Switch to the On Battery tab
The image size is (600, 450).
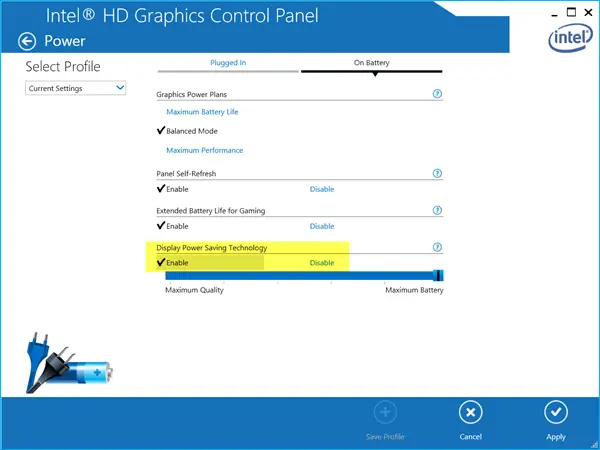[x=372, y=63]
